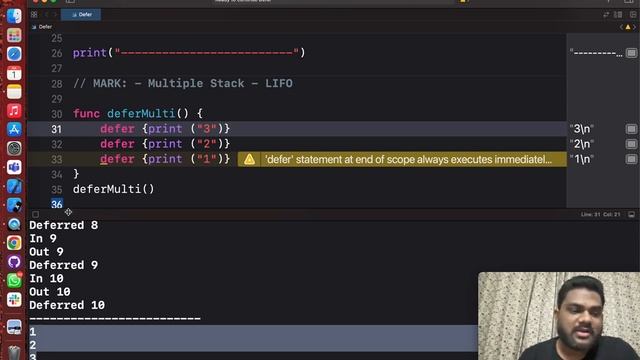Show inline result for "2\n" output
This screenshot has height=360, width=640.
point(631,144)
